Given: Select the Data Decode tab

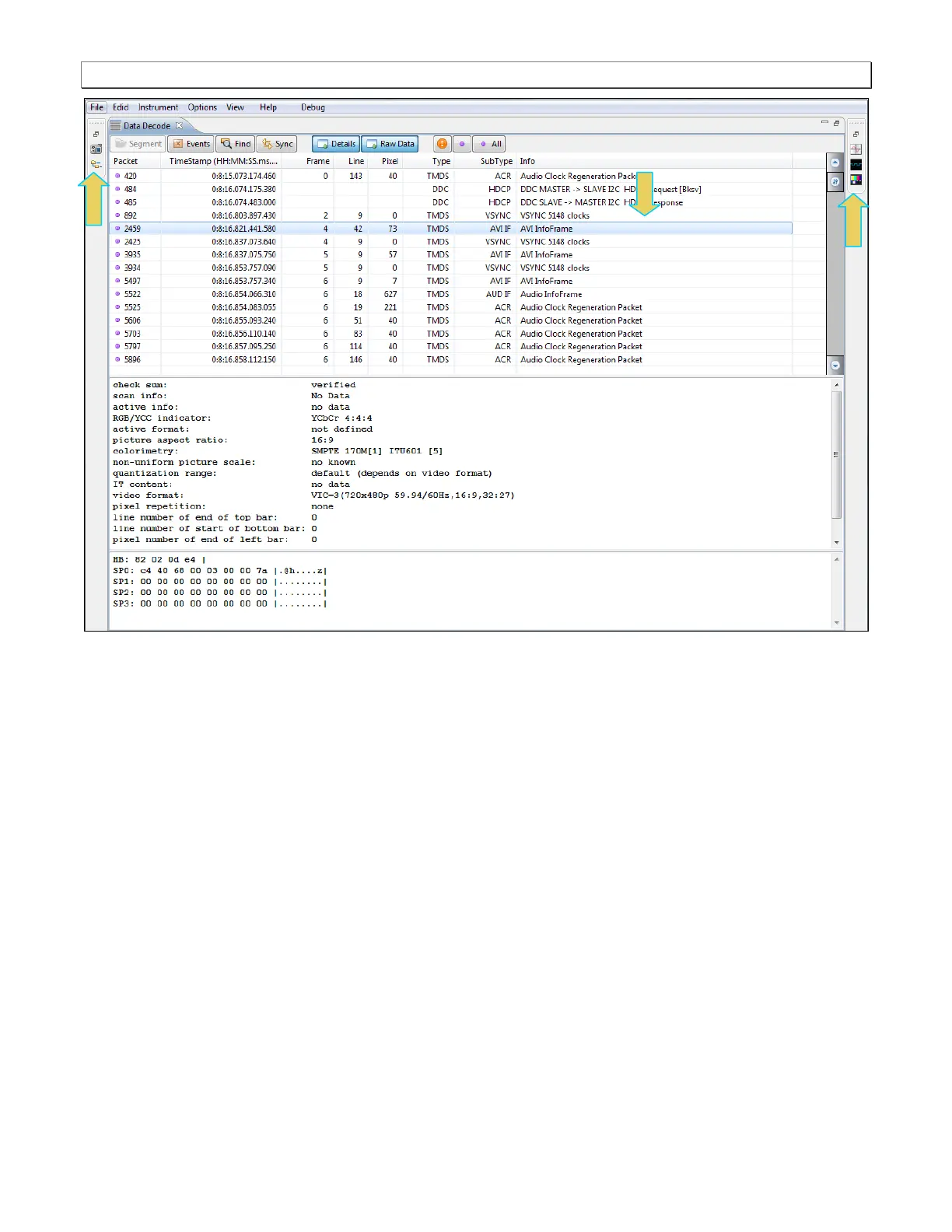Looking at the screenshot, I should click(146, 125).
